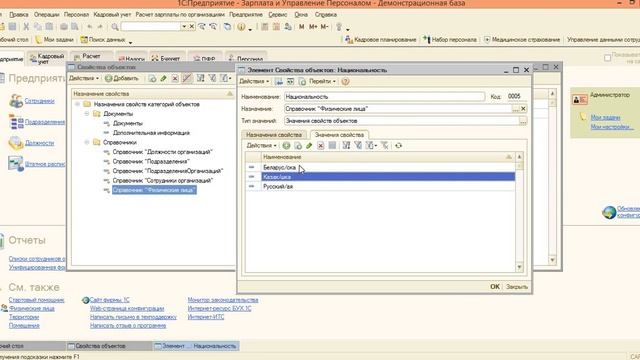Click the globe update icon at right edge
This screenshot has height=360, width=640.
pos(609,212)
